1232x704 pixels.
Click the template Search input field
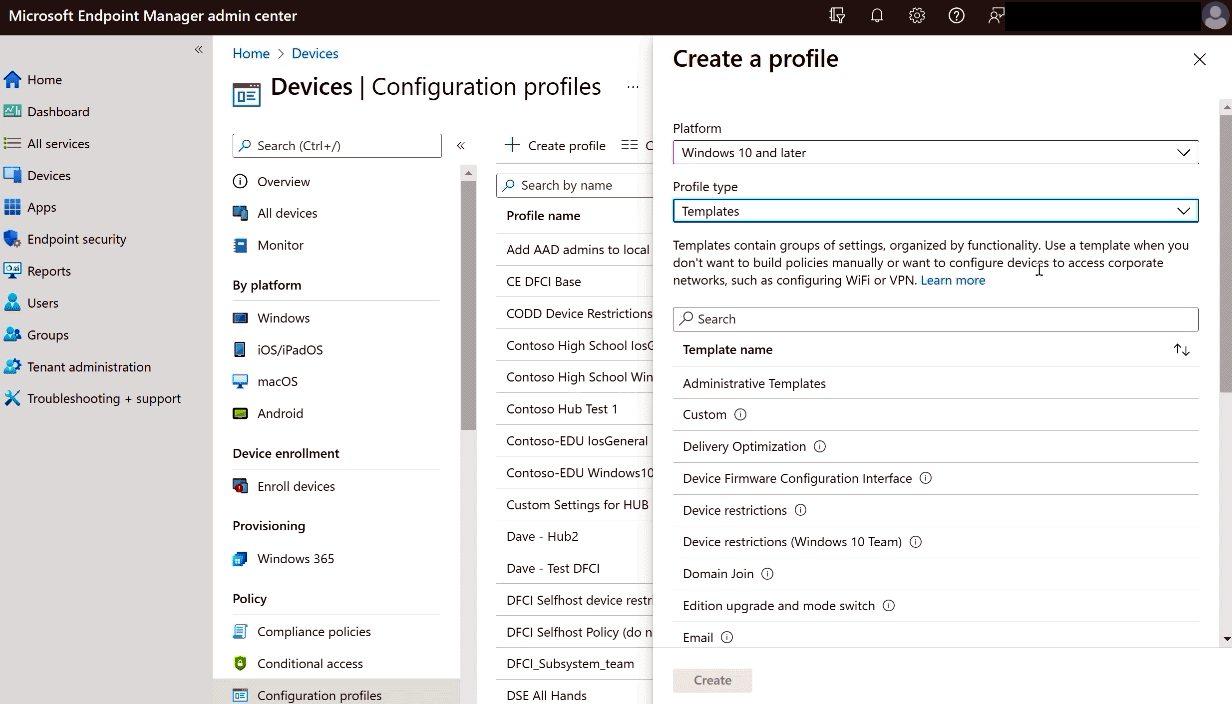[x=935, y=319]
